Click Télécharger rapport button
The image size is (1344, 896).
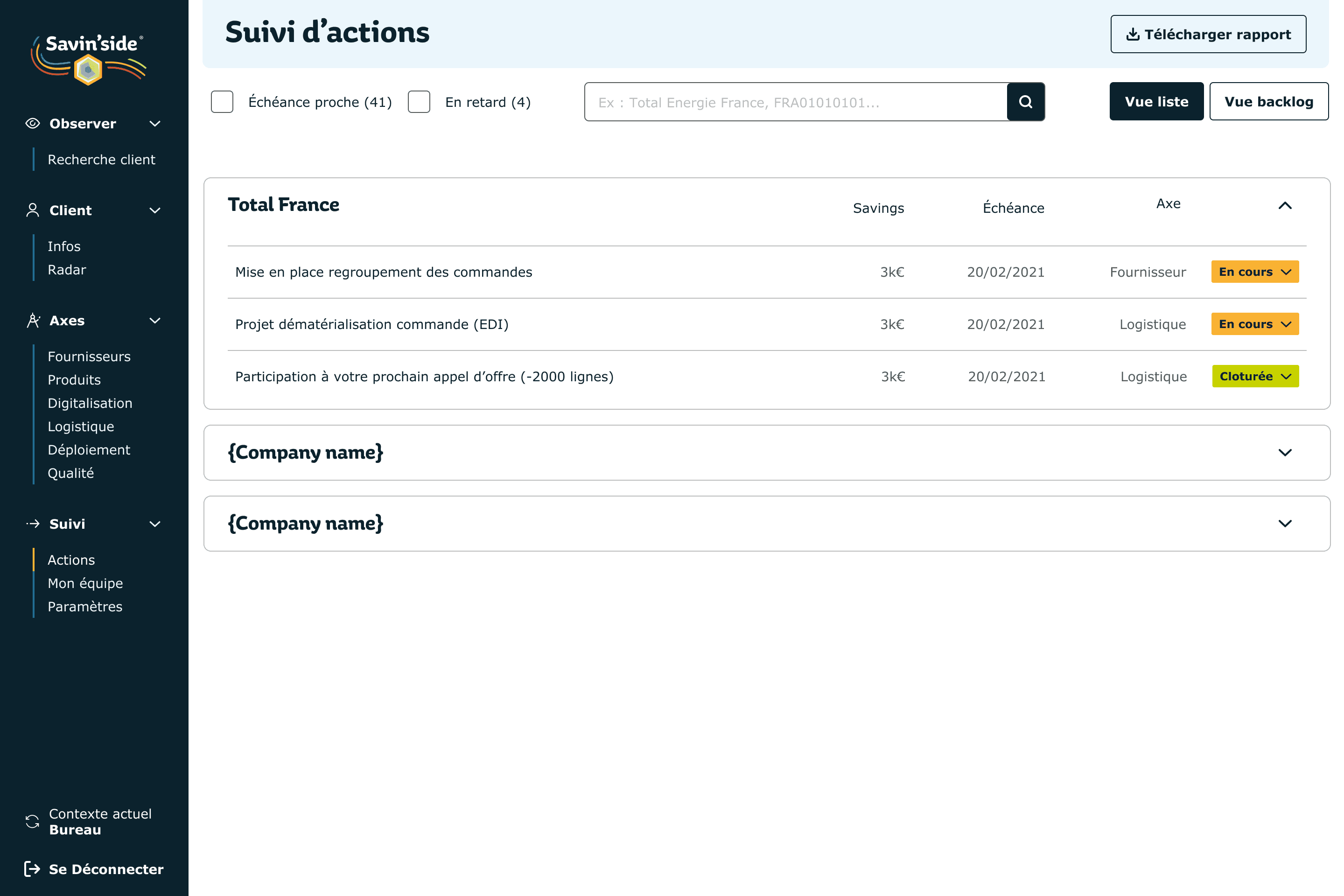[x=1208, y=34]
